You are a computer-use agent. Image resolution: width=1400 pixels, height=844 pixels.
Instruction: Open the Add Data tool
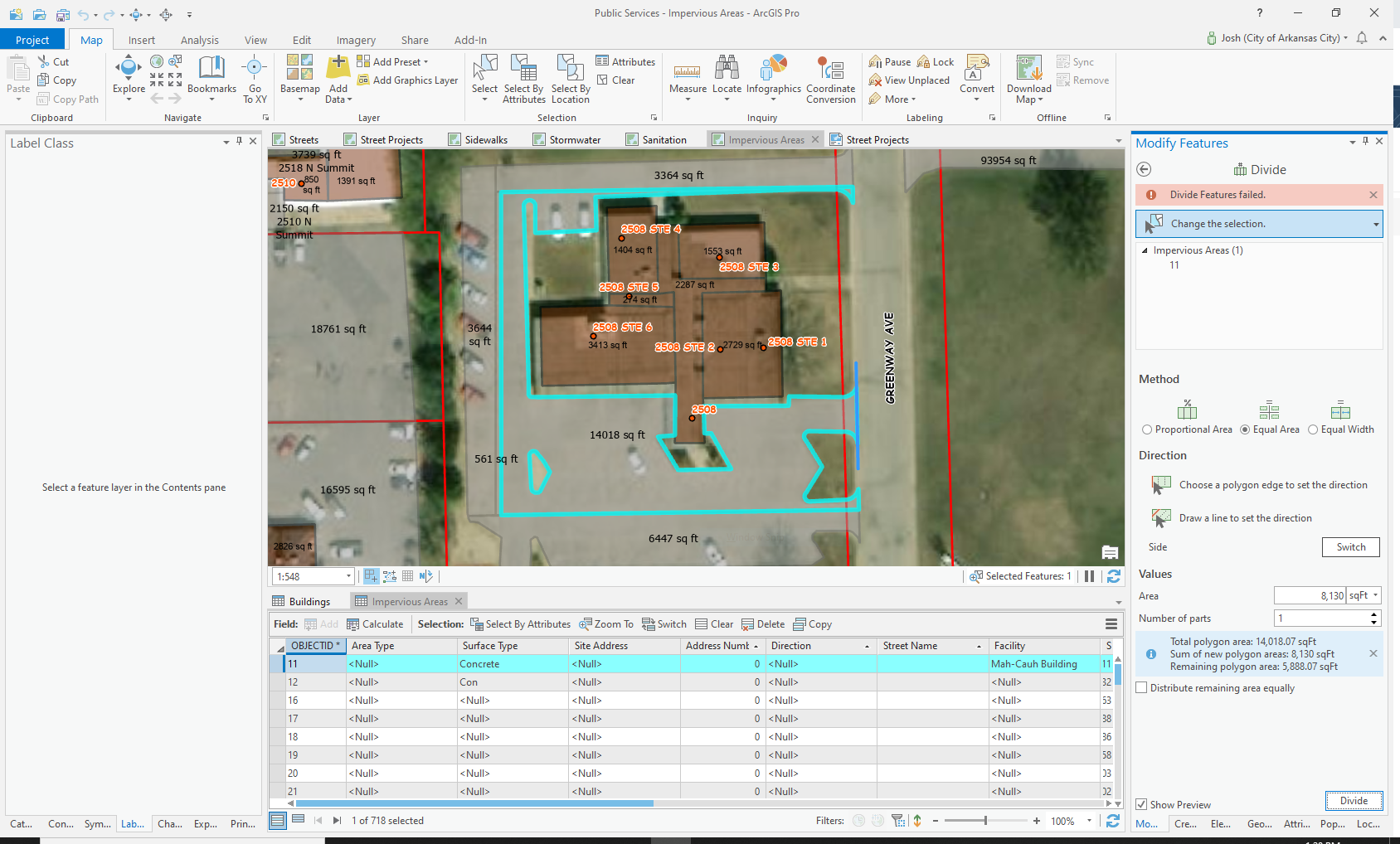pyautogui.click(x=338, y=79)
